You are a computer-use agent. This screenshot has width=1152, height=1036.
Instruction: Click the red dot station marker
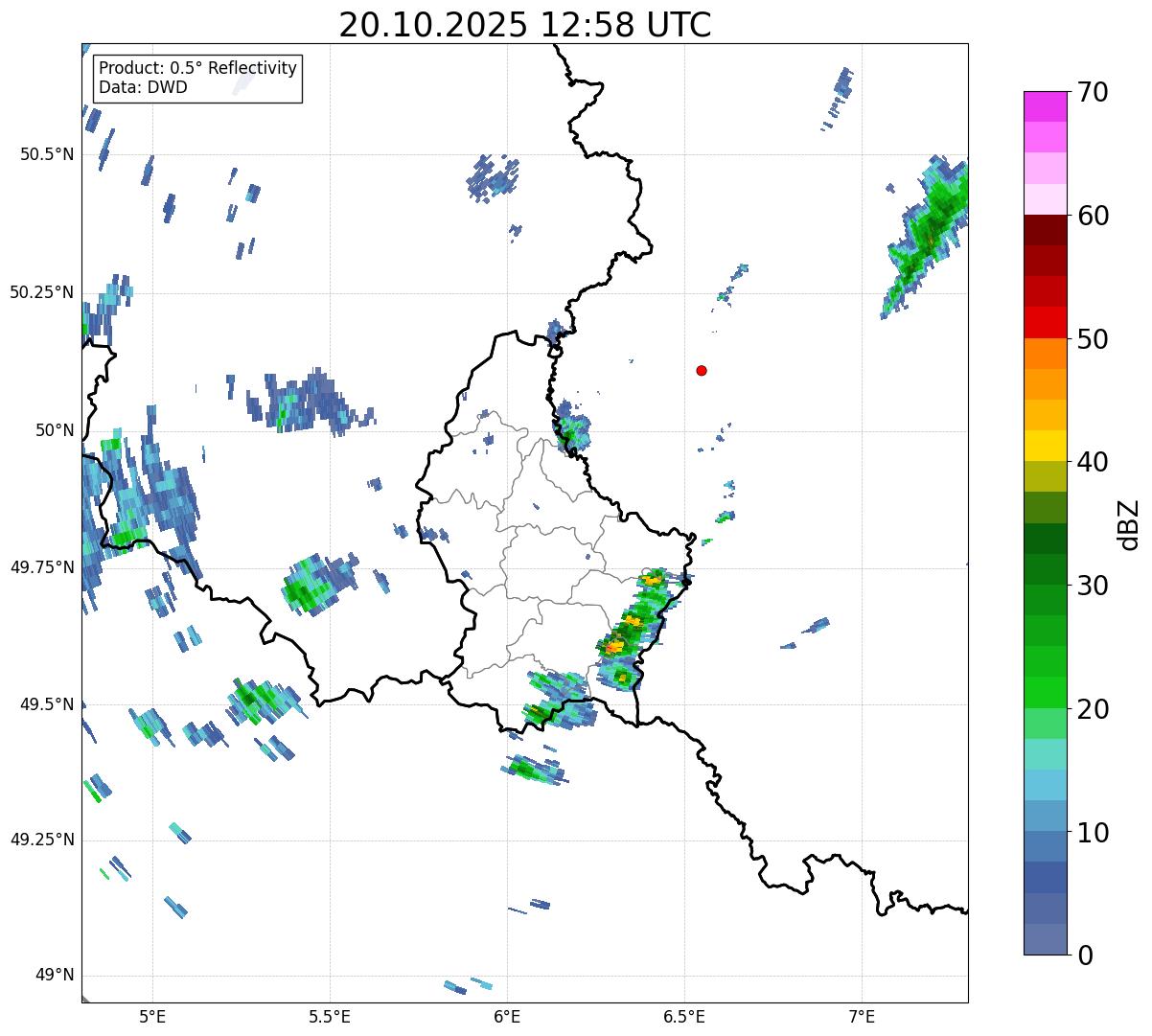coord(702,370)
